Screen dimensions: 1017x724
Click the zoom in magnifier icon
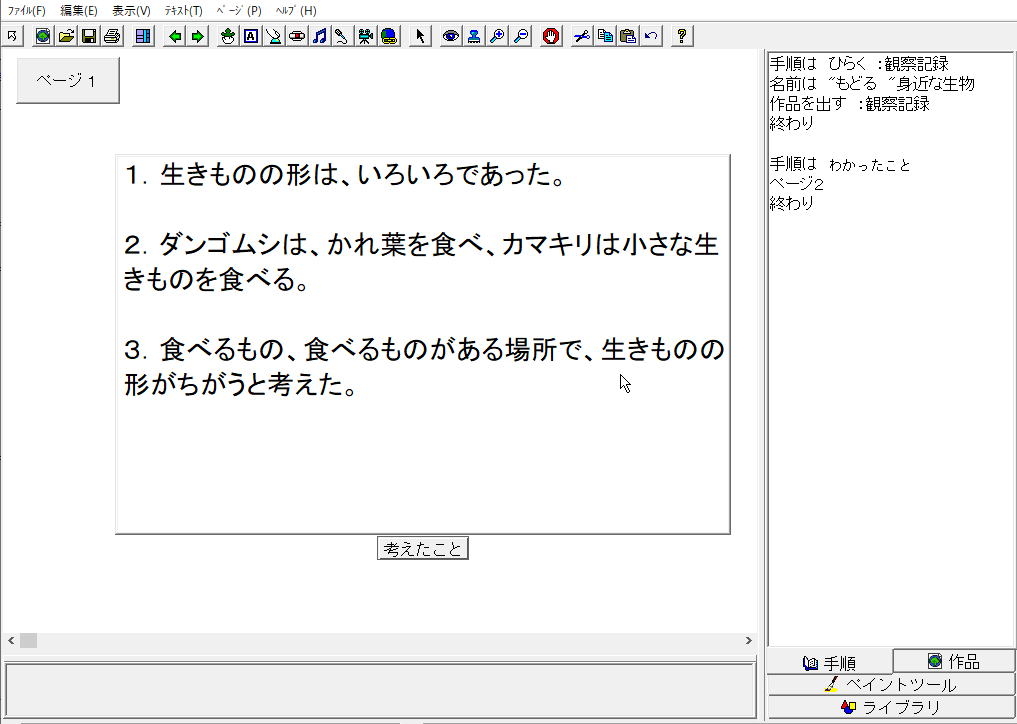[497, 36]
